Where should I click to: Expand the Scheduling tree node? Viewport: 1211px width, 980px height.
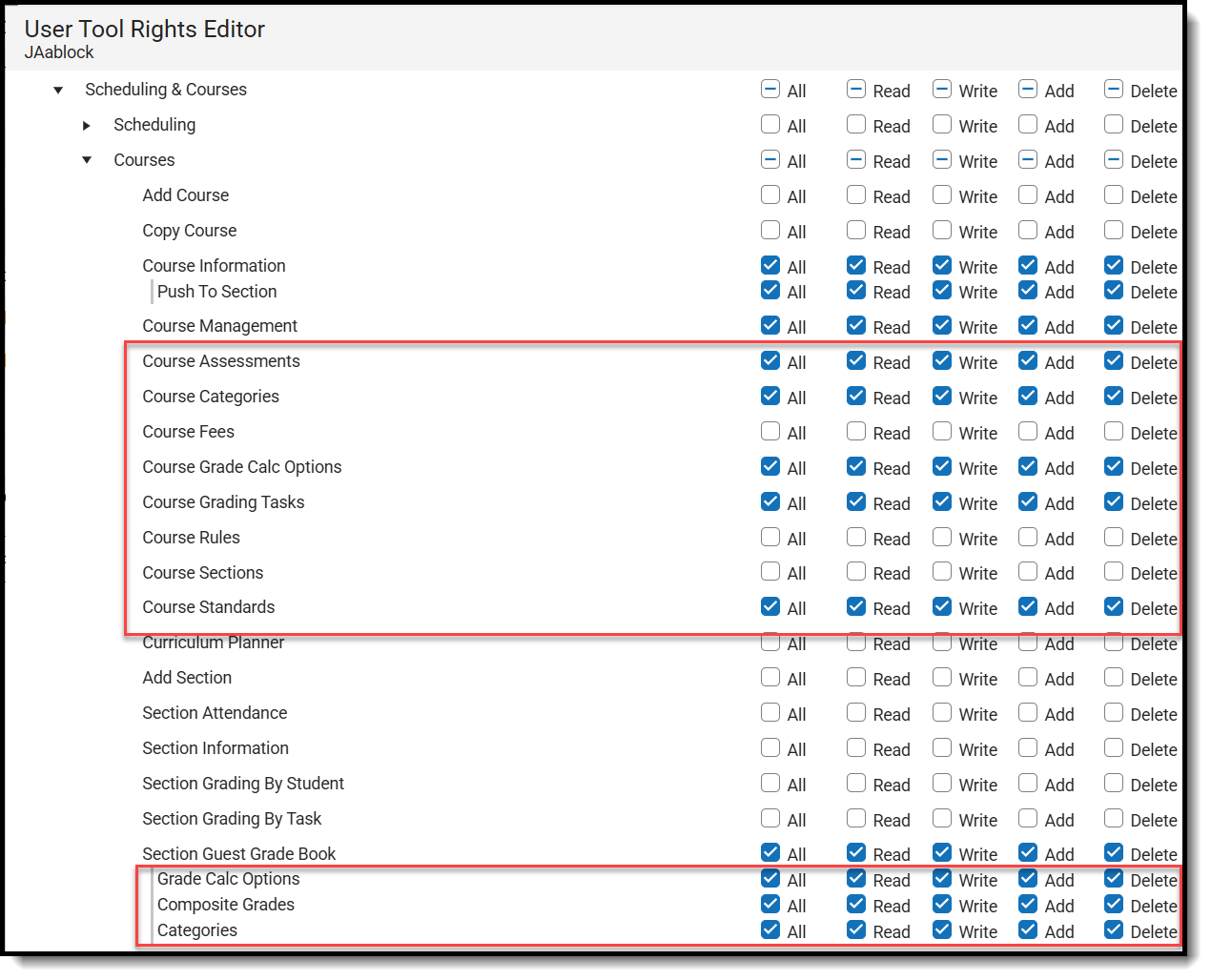pos(87,125)
